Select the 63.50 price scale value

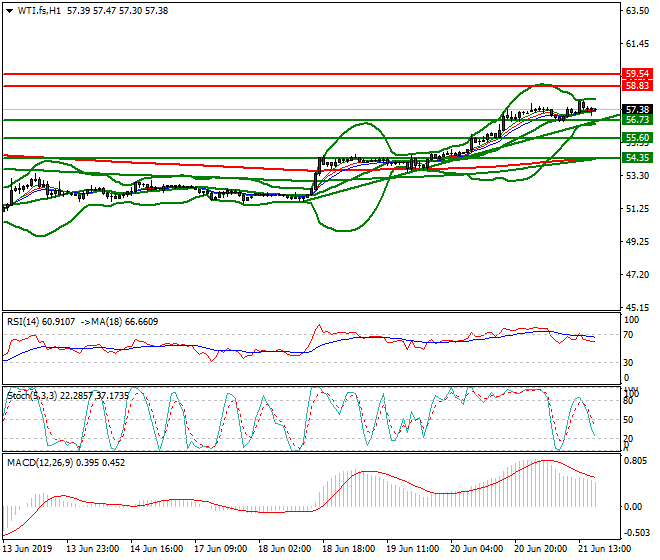[x=637, y=11]
